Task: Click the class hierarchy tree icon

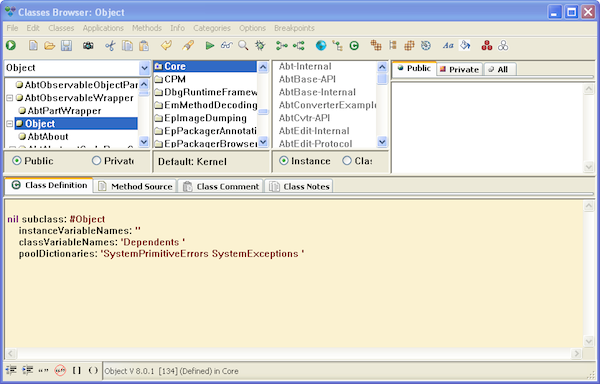Action: pos(338,46)
